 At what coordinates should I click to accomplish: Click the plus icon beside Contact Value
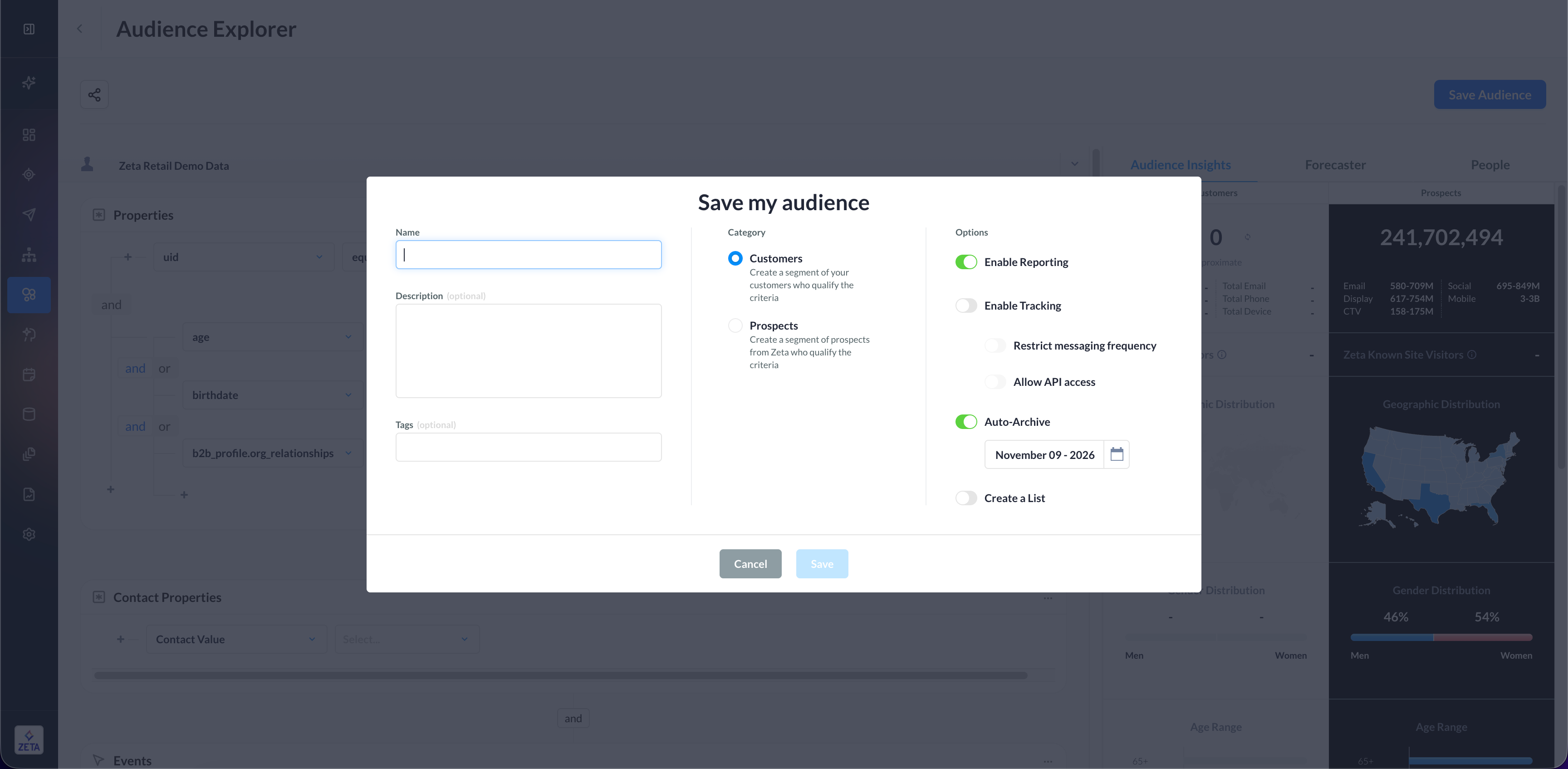coord(121,639)
